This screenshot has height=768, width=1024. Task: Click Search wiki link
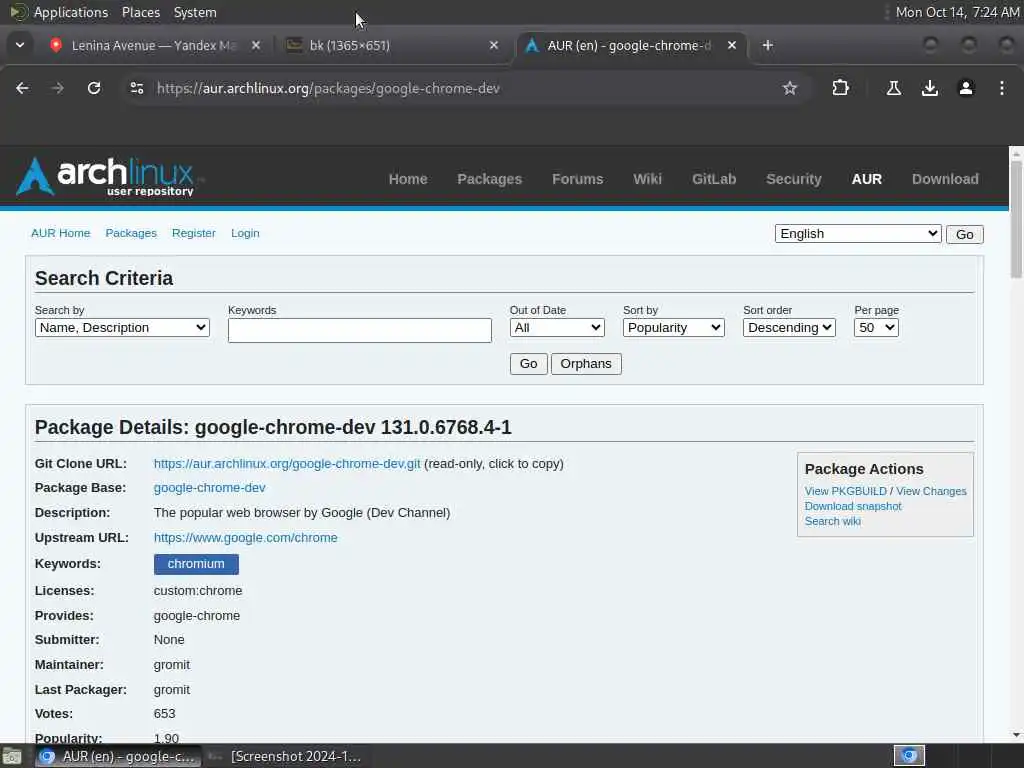(x=833, y=521)
